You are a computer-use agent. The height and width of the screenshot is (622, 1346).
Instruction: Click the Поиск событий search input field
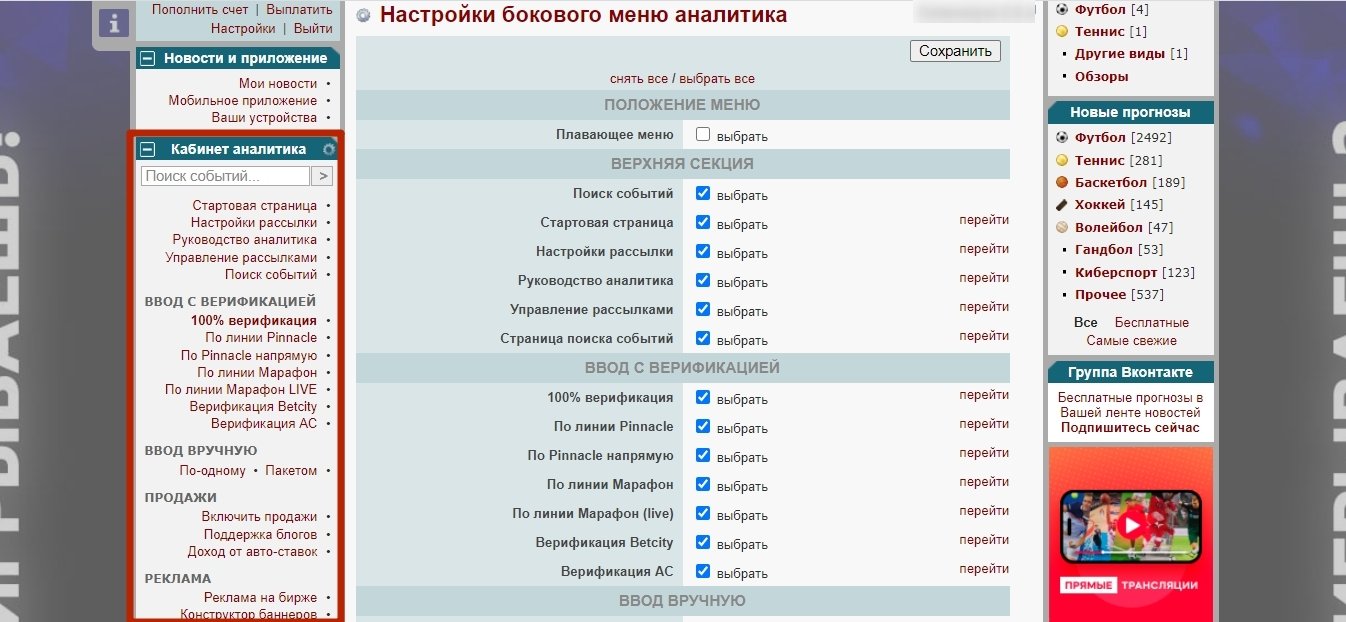(x=226, y=176)
